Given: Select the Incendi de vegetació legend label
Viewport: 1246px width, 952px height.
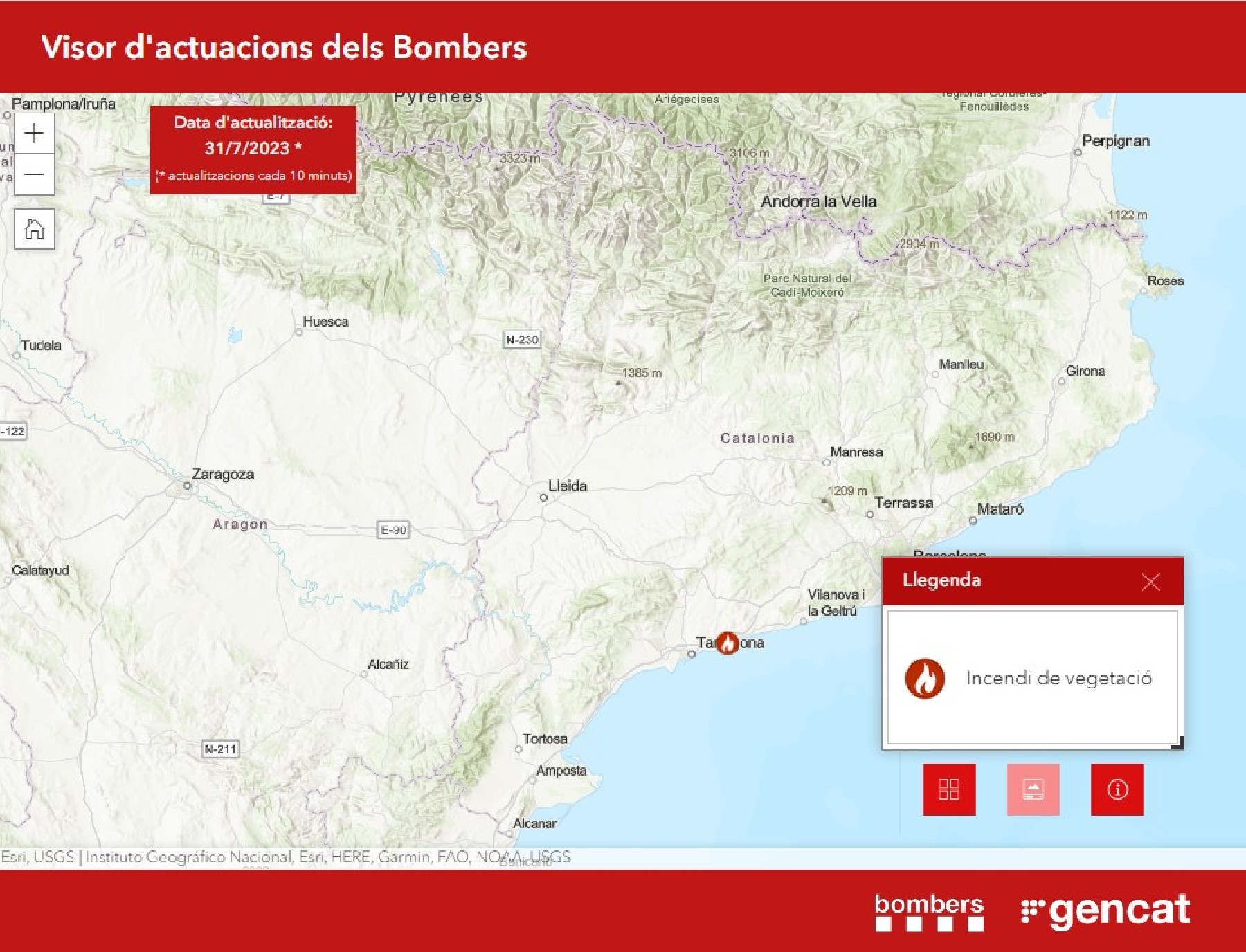Looking at the screenshot, I should pyautogui.click(x=1058, y=678).
